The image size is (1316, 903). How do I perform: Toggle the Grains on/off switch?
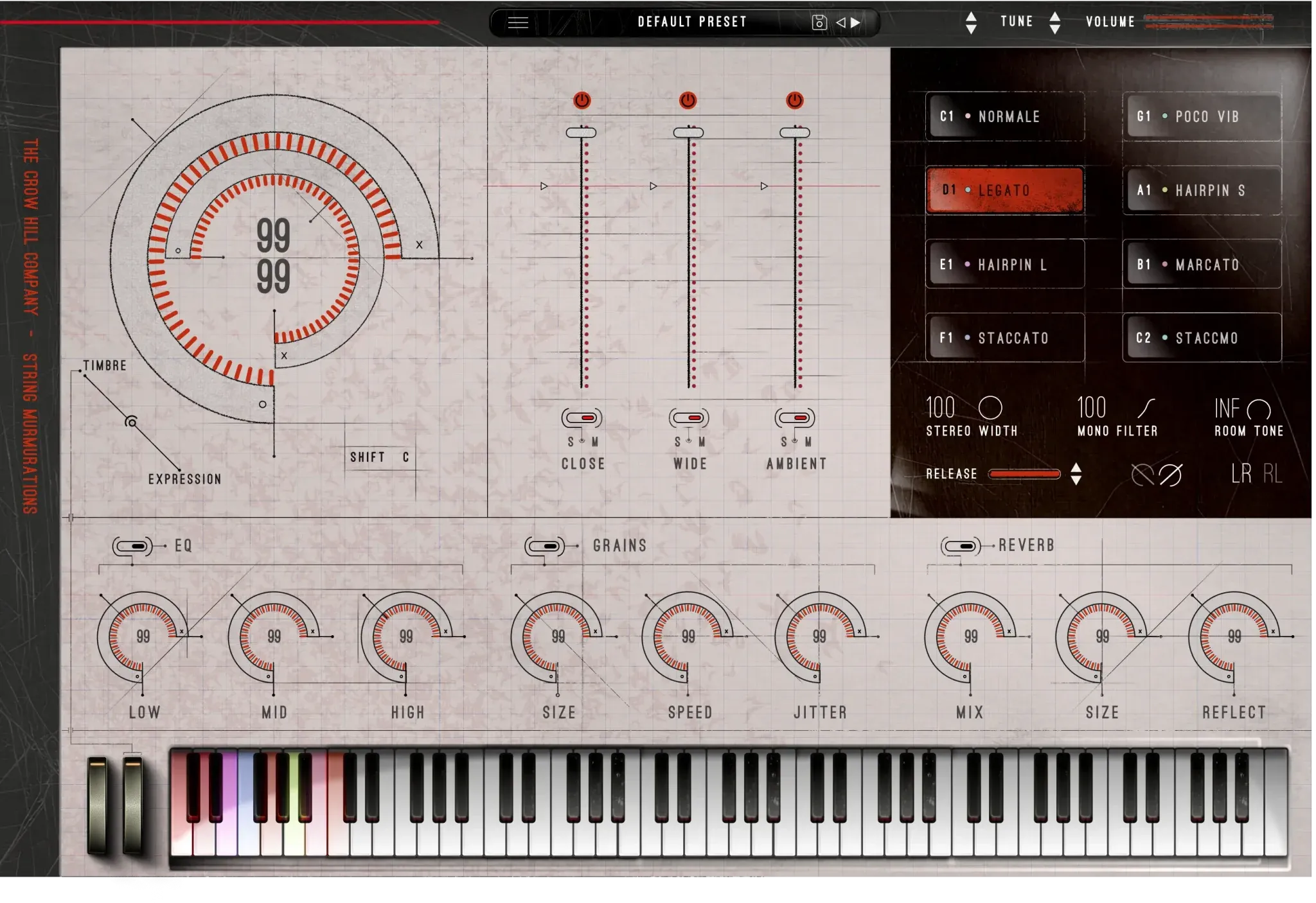point(545,546)
